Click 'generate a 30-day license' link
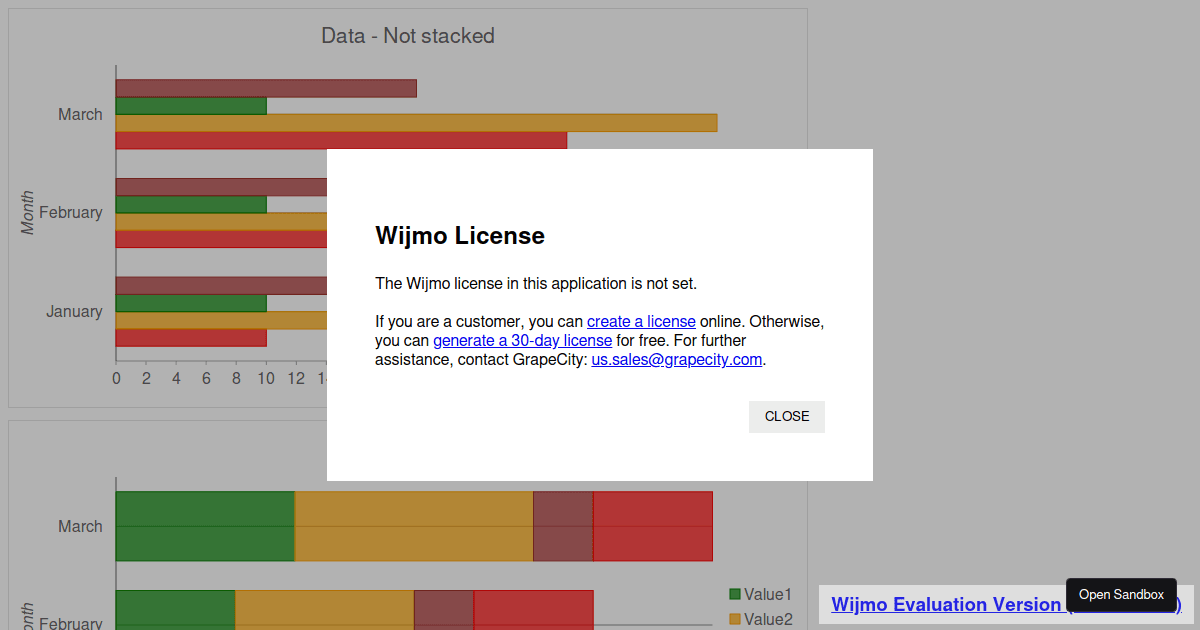Viewport: 1200px width, 630px height. pos(522,341)
